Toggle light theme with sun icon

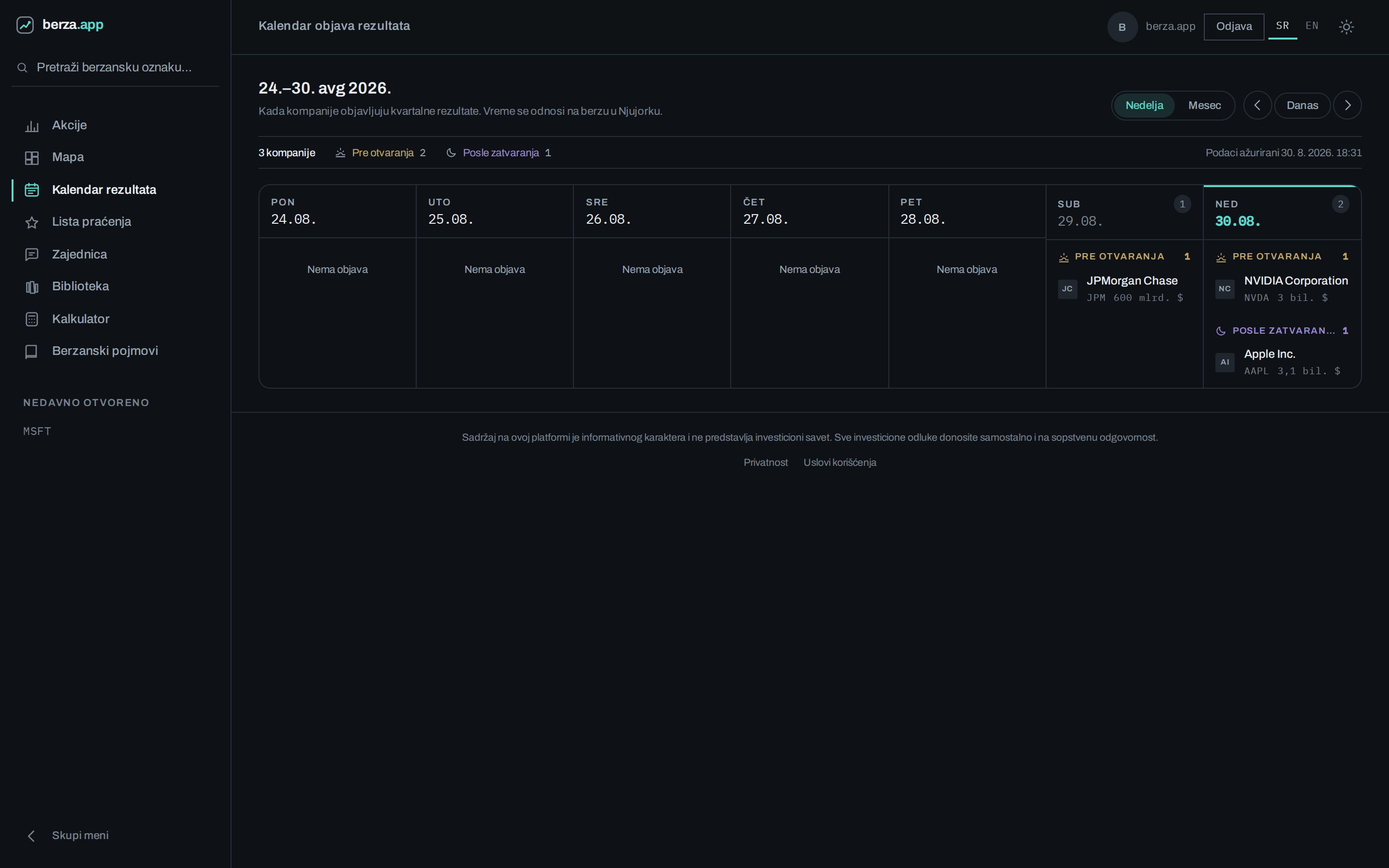[x=1346, y=27]
